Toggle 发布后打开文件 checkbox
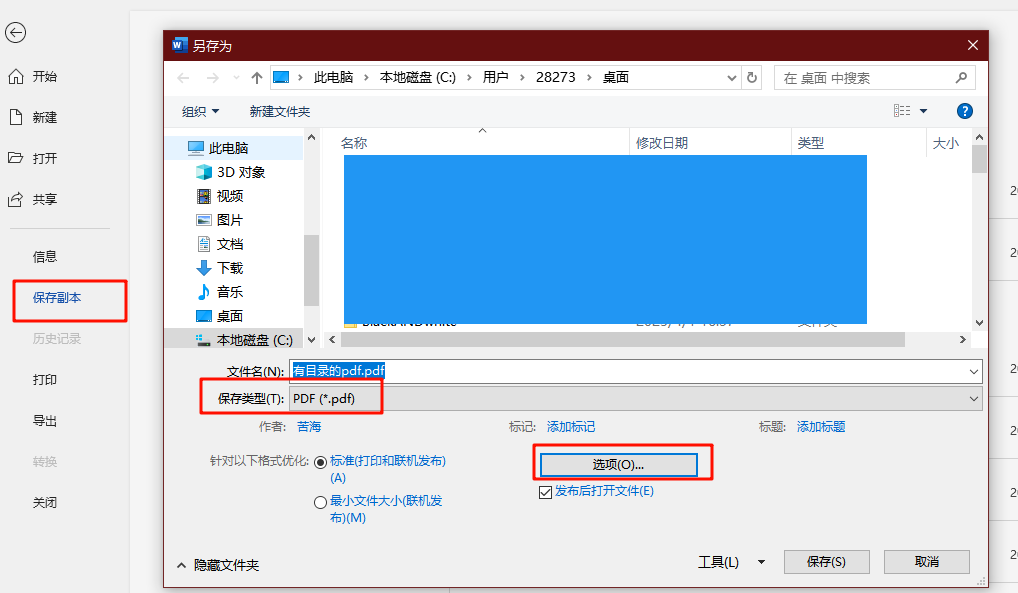 tap(545, 492)
